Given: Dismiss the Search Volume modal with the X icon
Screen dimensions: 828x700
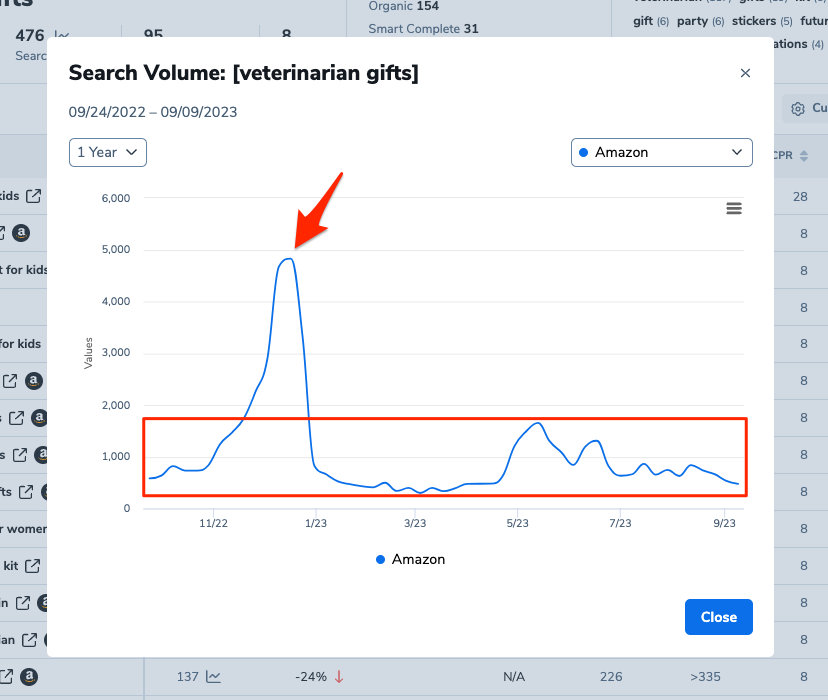Looking at the screenshot, I should (744, 73).
